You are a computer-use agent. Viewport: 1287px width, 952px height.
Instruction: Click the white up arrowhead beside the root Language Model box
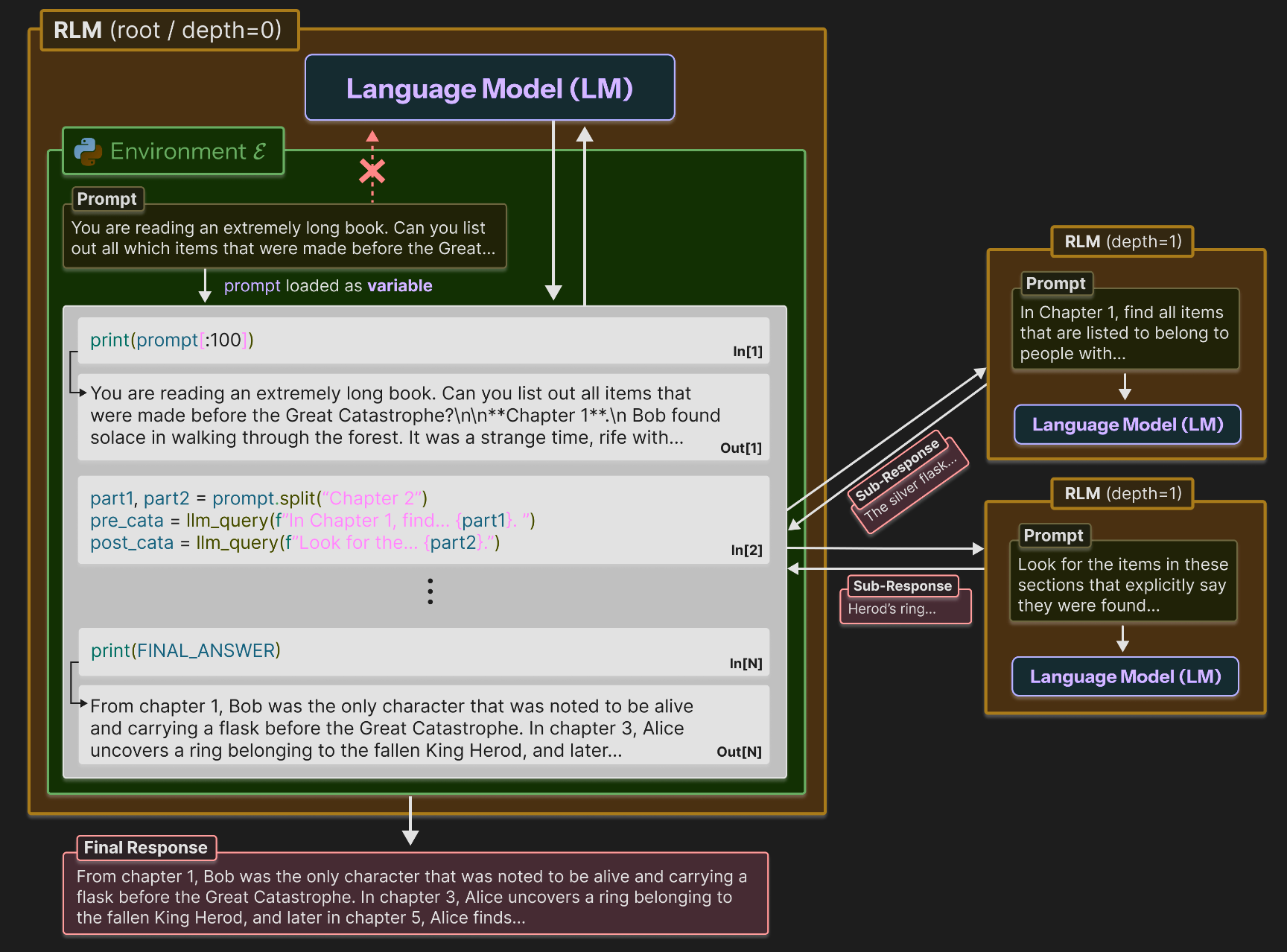pyautogui.click(x=585, y=135)
